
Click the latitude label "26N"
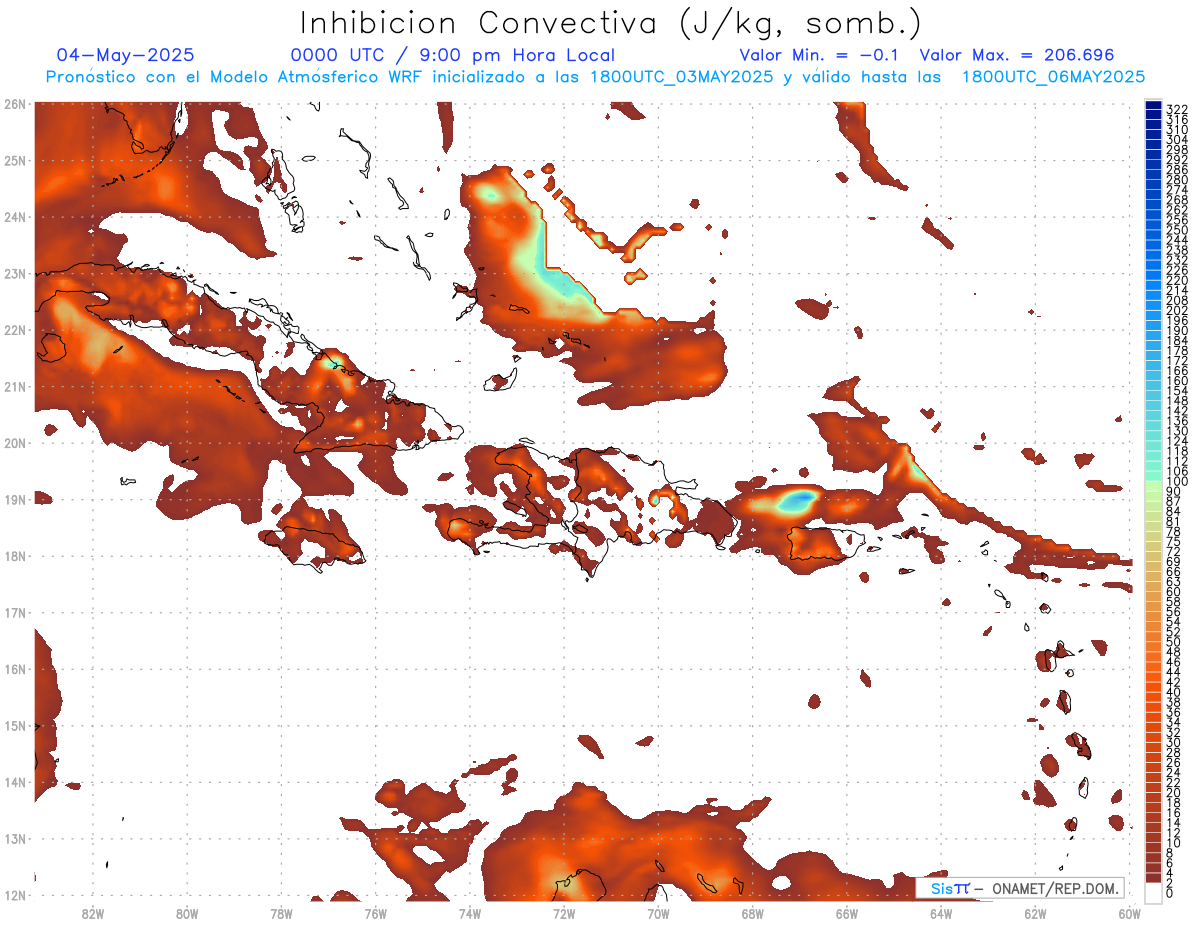pos(15,104)
